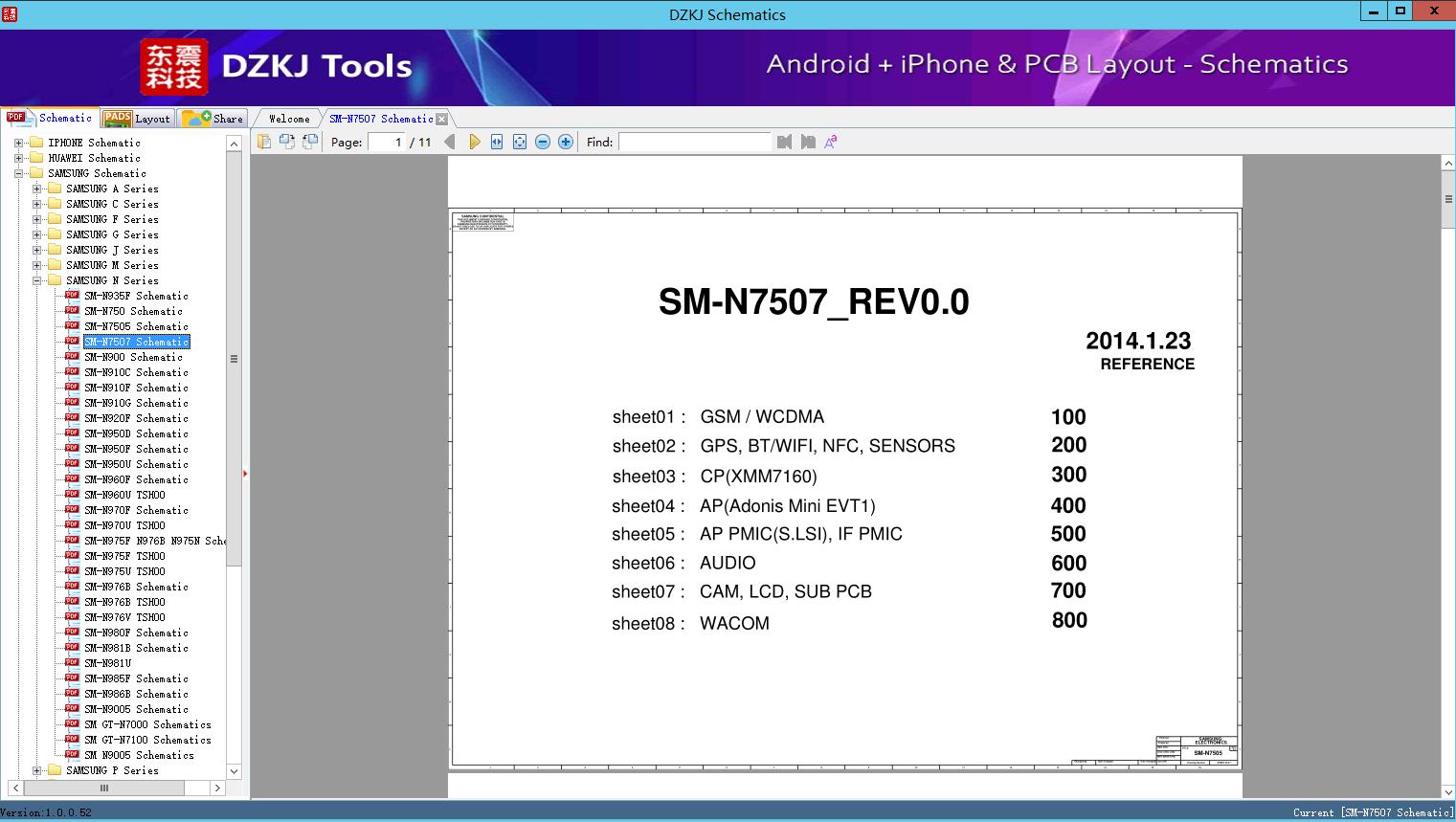Expand the SAMSUNG C Series node
Viewport: 1456px width, 822px height.
click(36, 204)
